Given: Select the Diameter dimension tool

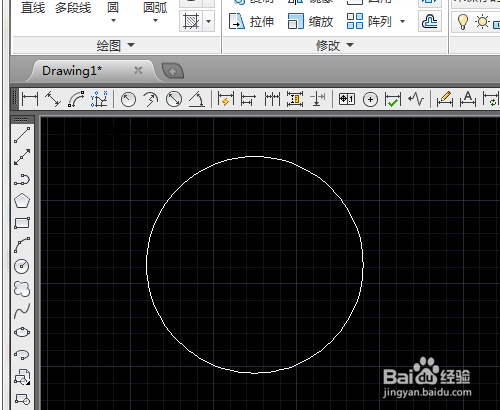Looking at the screenshot, I should [x=174, y=99].
